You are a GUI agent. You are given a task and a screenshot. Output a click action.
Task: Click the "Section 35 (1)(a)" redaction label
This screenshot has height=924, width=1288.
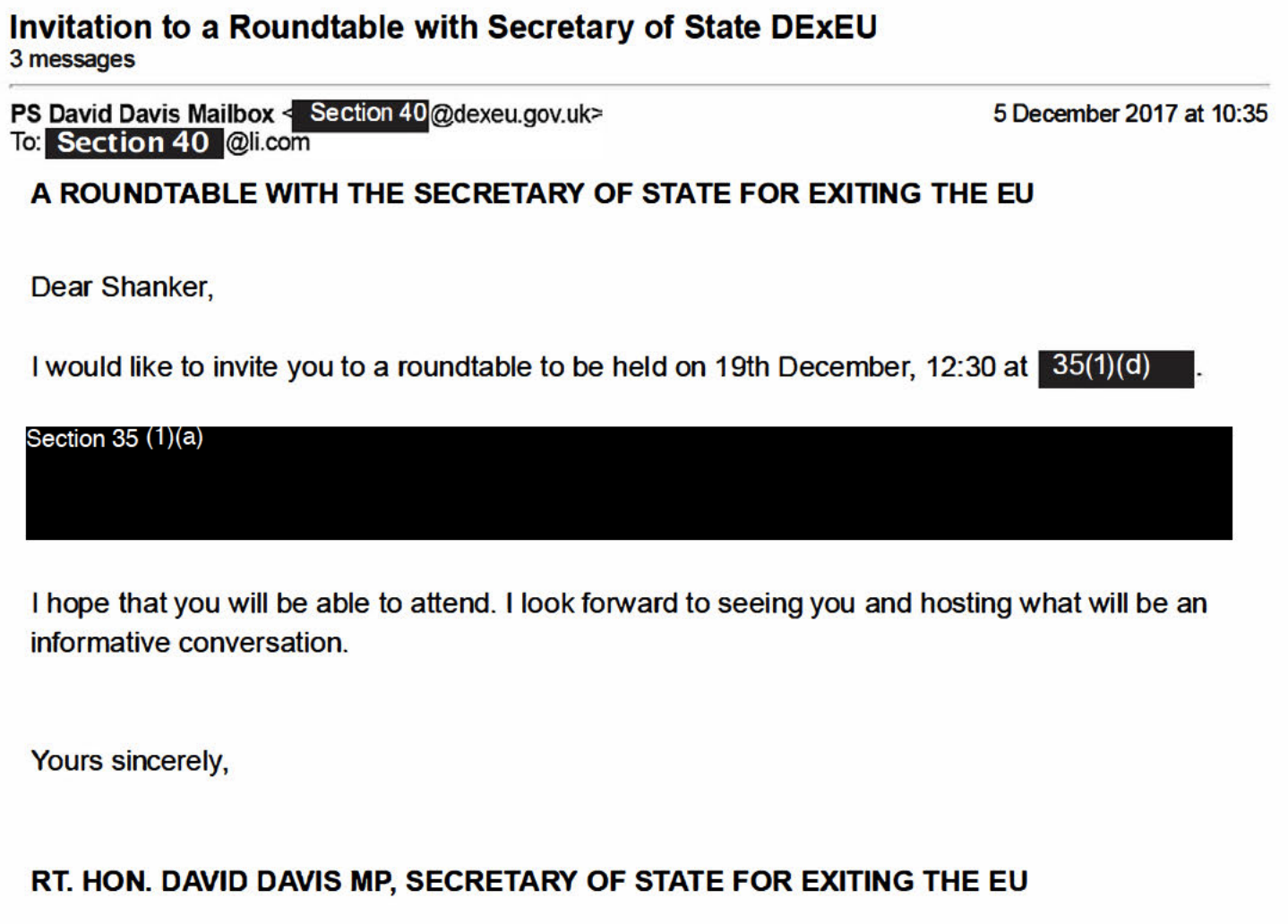click(x=115, y=438)
